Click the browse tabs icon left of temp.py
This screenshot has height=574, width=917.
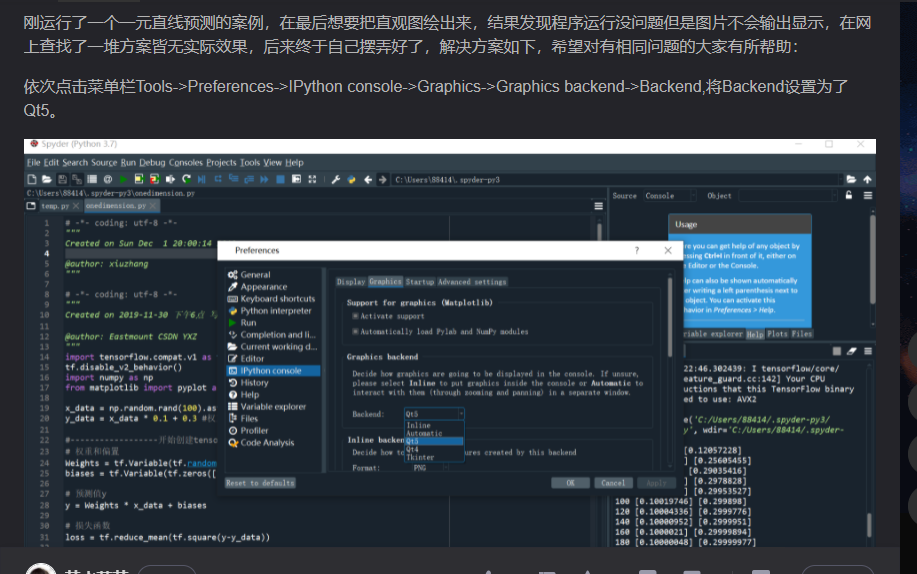[x=31, y=206]
